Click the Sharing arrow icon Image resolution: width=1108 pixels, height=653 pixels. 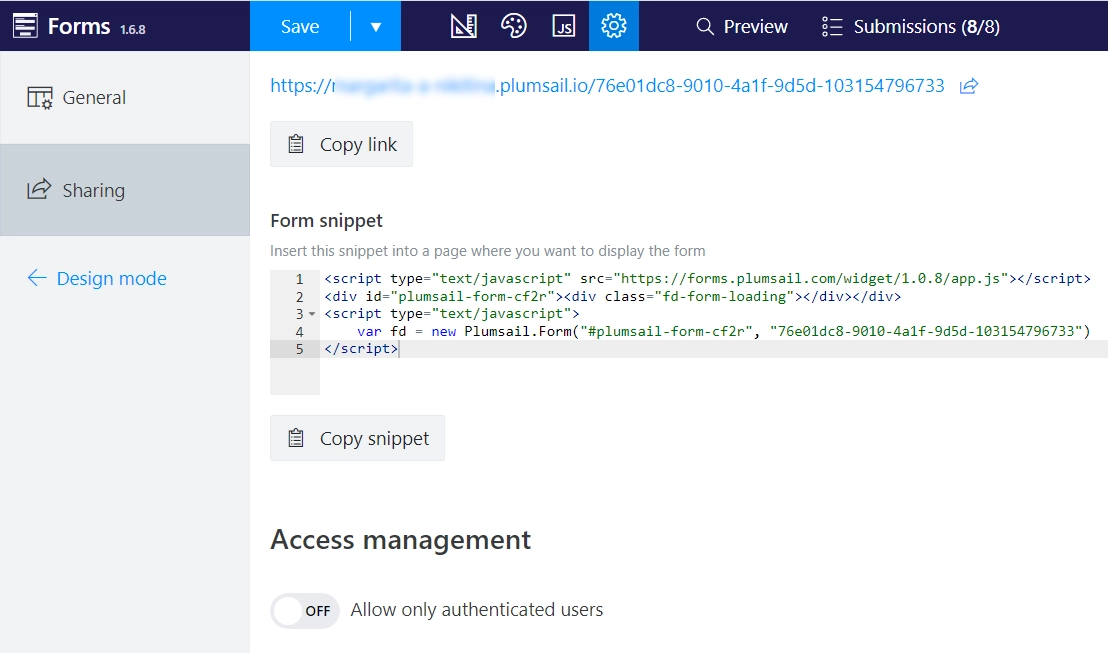40,189
